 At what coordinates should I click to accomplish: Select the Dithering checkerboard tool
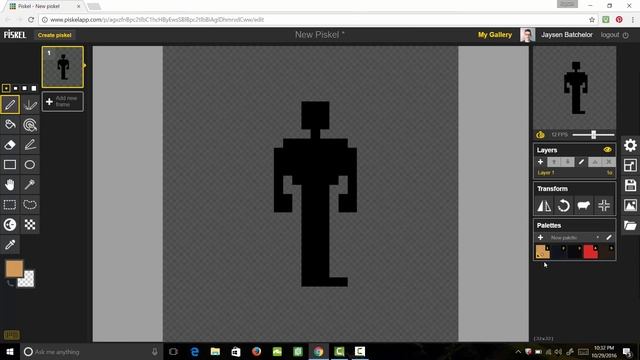click(x=30, y=224)
